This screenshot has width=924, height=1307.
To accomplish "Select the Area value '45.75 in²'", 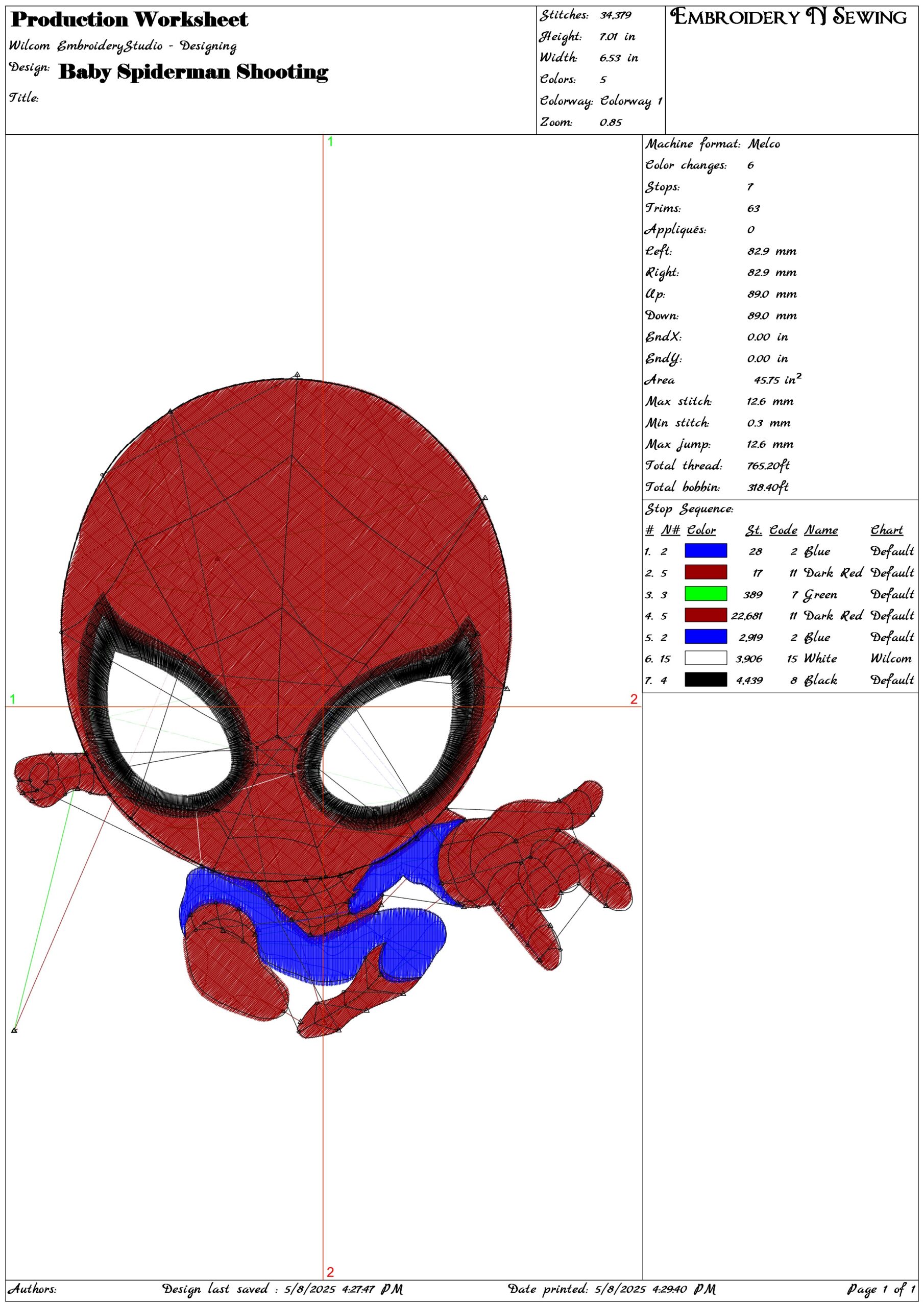I will point(777,379).
